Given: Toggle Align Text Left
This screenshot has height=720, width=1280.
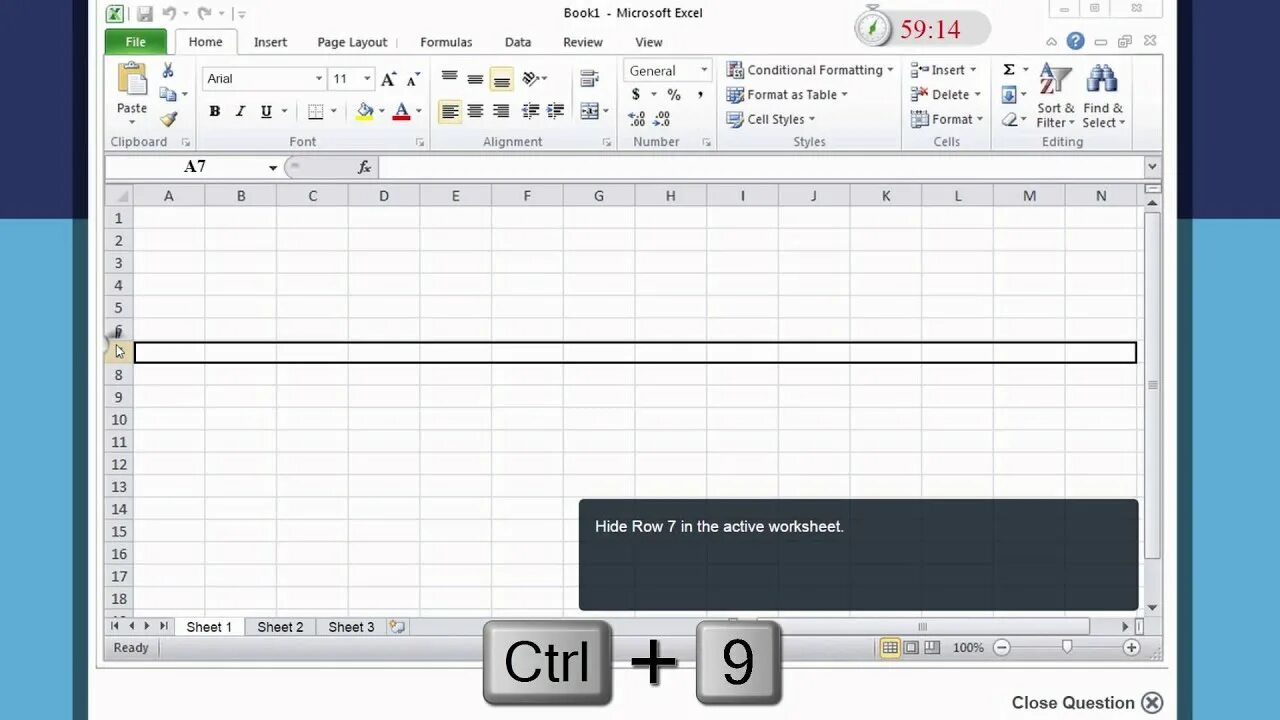Looking at the screenshot, I should (450, 111).
